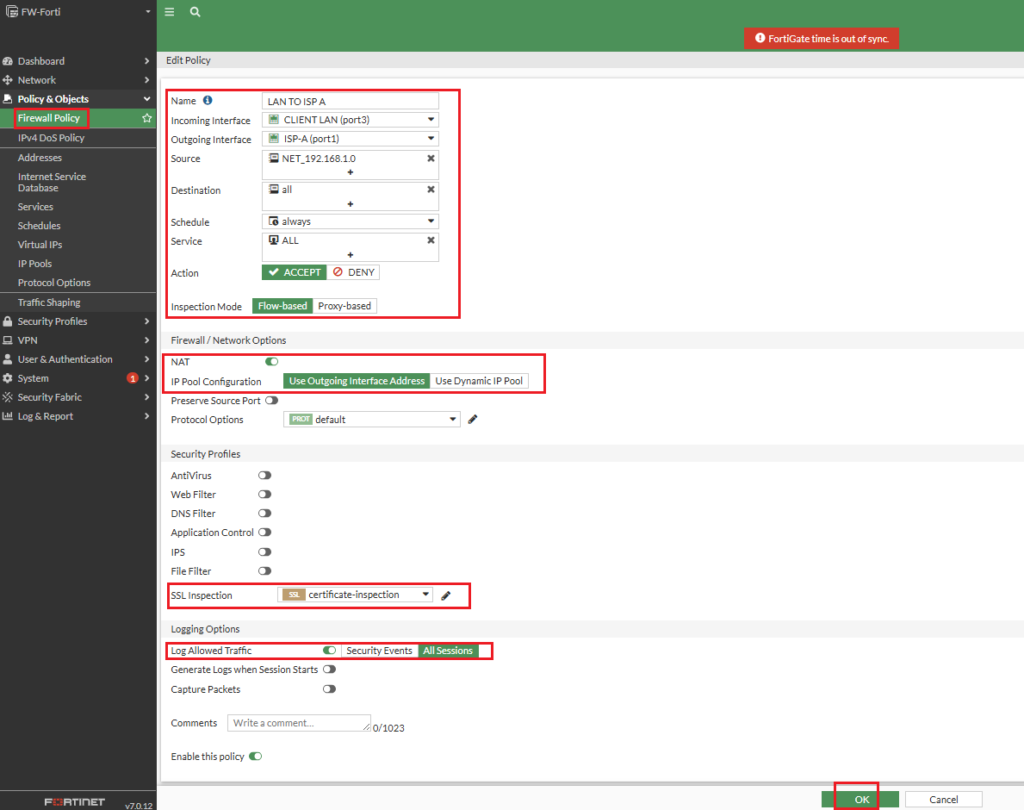The width and height of the screenshot is (1024, 810).
Task: Enable the AntiVirus security profile toggle
Action: tap(265, 476)
